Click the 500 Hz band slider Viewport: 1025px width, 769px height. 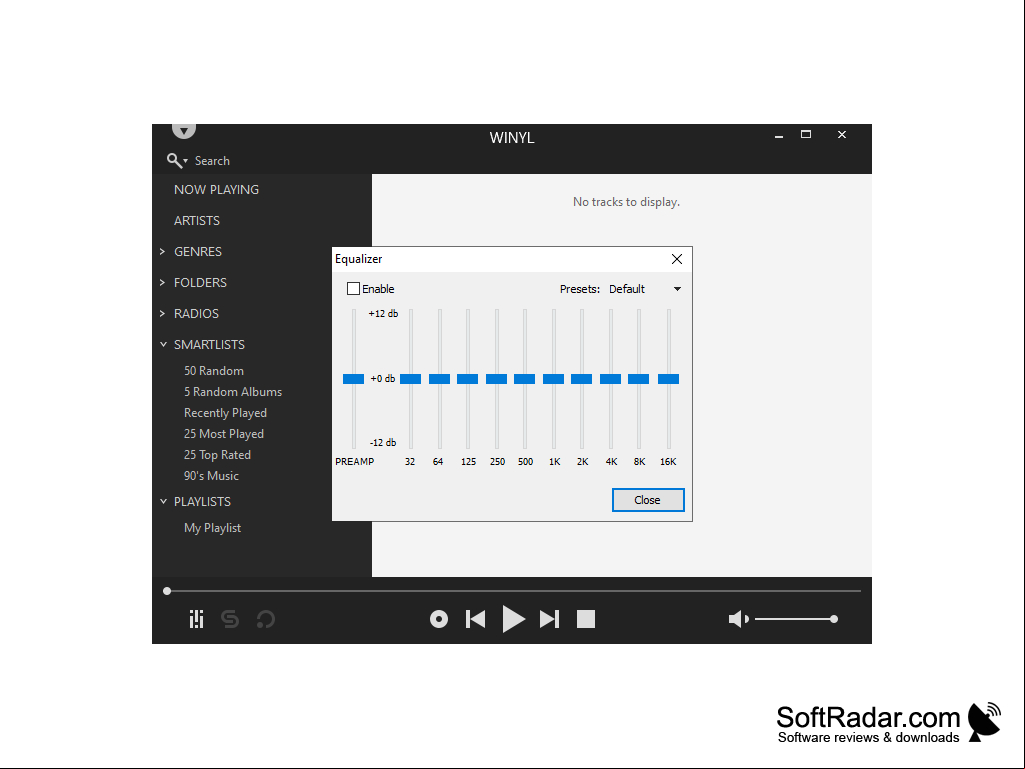tap(524, 379)
